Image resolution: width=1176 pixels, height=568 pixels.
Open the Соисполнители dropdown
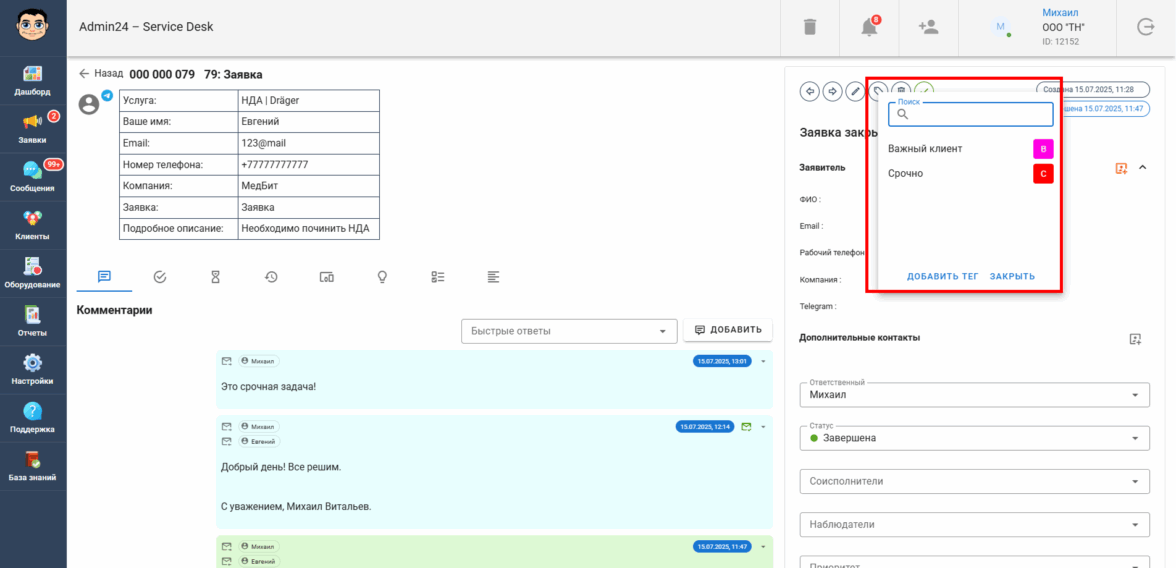click(975, 481)
